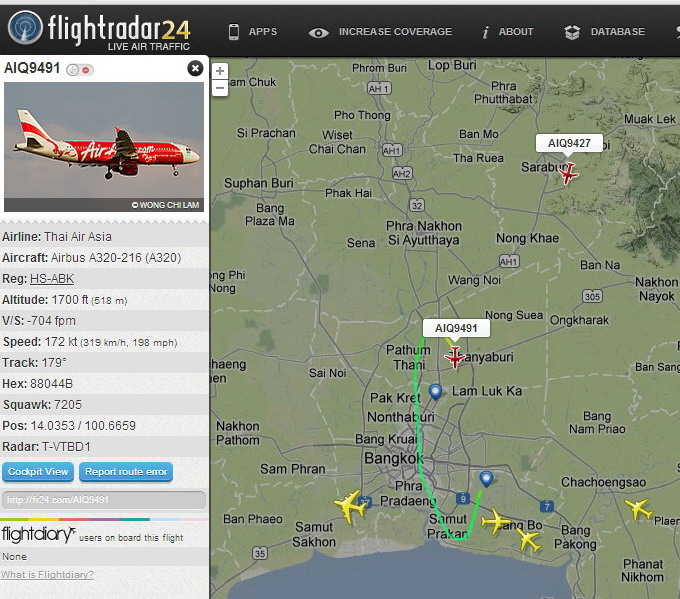Select the red AIQ9427 plane near Saraburi
The image size is (680, 599).
(568, 173)
